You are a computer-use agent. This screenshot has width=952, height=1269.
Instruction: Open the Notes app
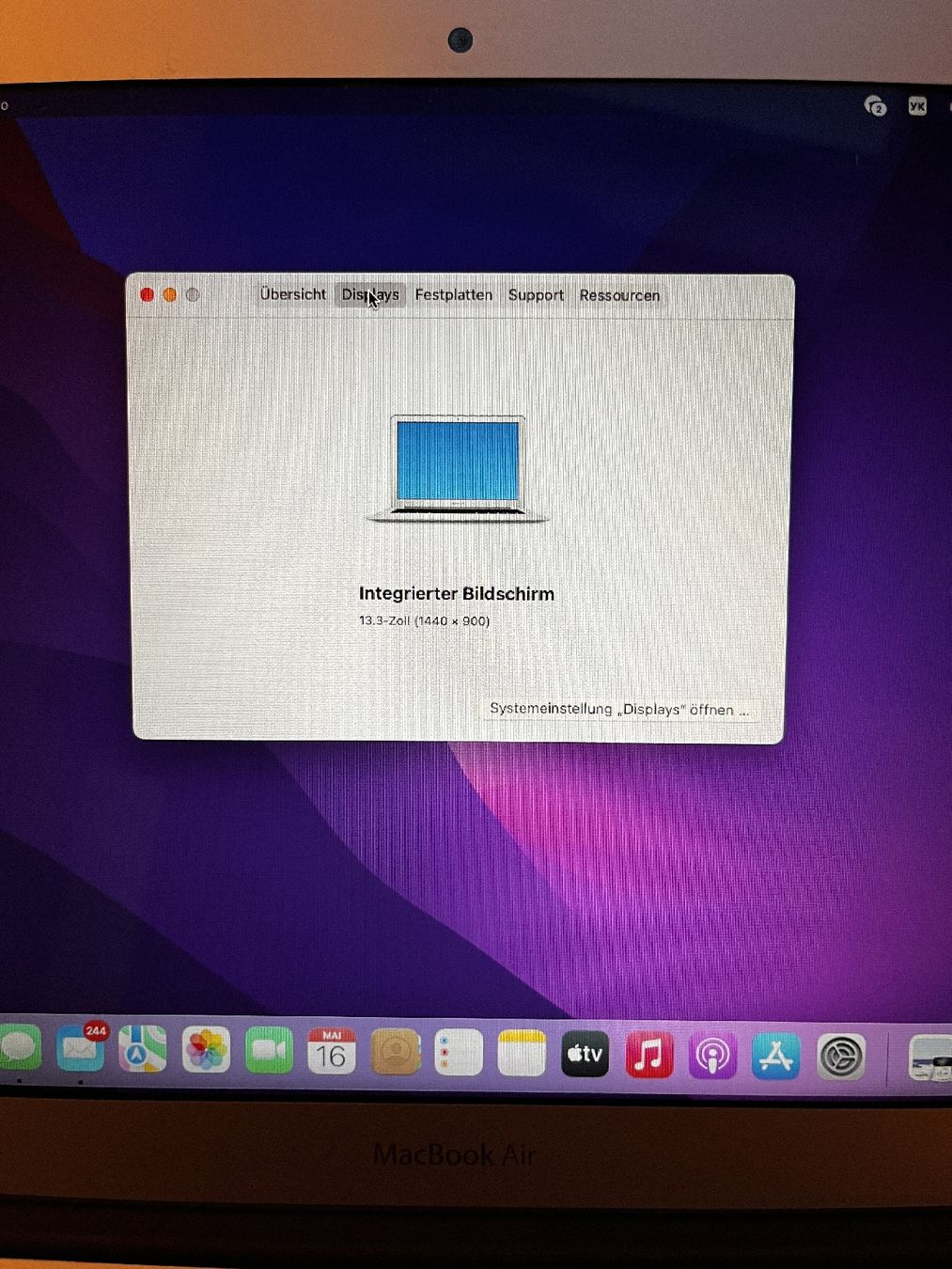(521, 1054)
